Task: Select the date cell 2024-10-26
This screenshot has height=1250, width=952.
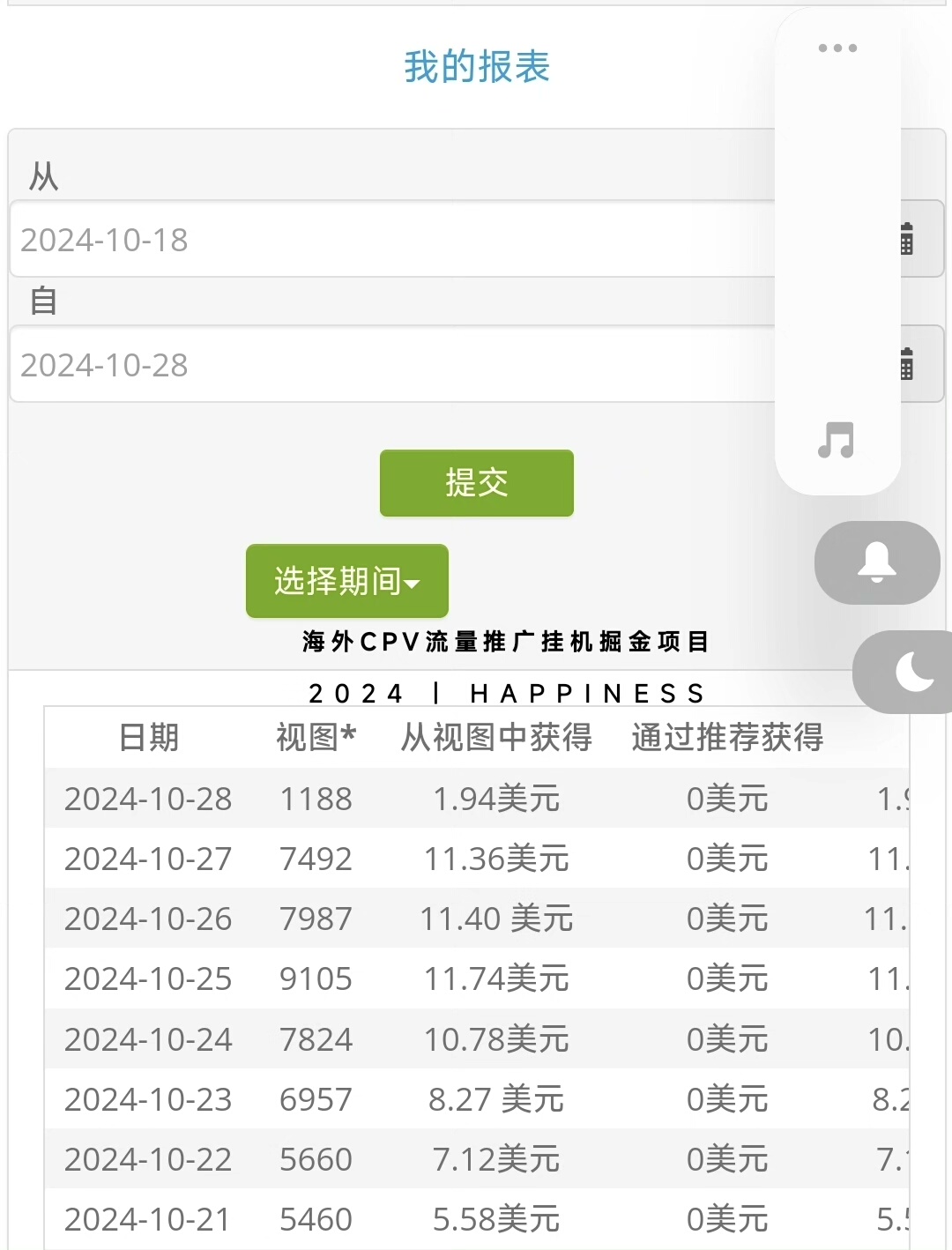Action: point(148,919)
